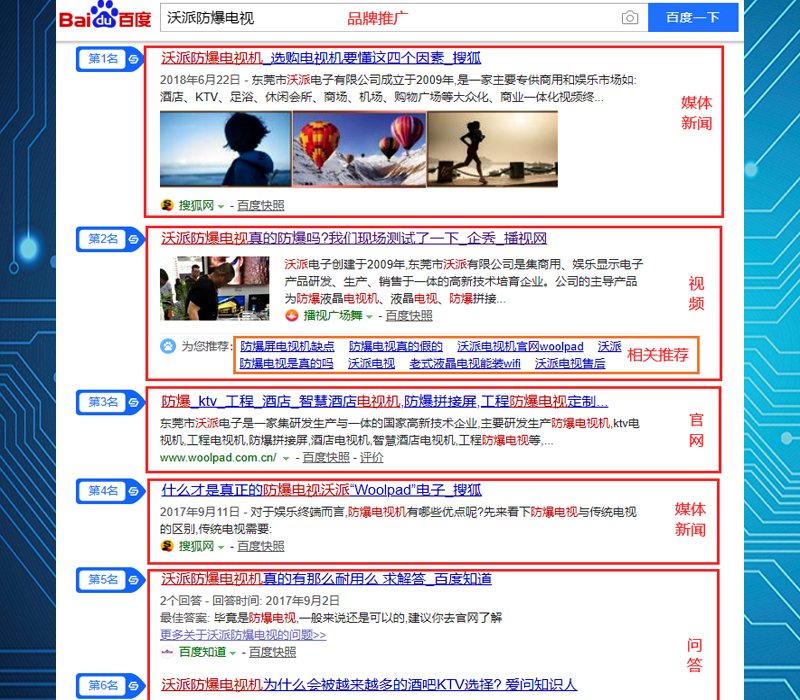The width and height of the screenshot is (800, 700).
Task: Open 百度快照 next to 百度知道
Action: (272, 652)
